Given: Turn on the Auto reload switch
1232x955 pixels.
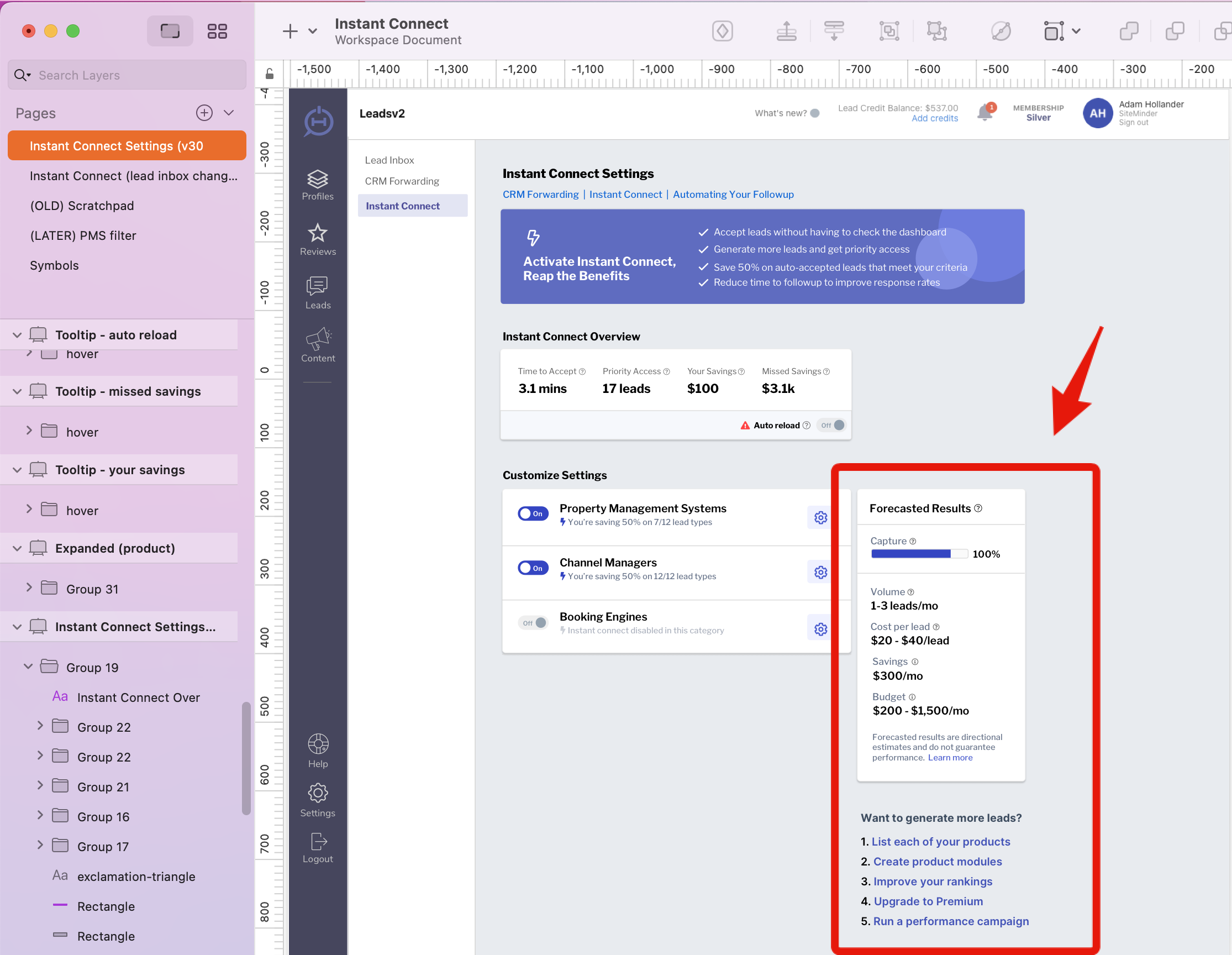Looking at the screenshot, I should pyautogui.click(x=833, y=425).
